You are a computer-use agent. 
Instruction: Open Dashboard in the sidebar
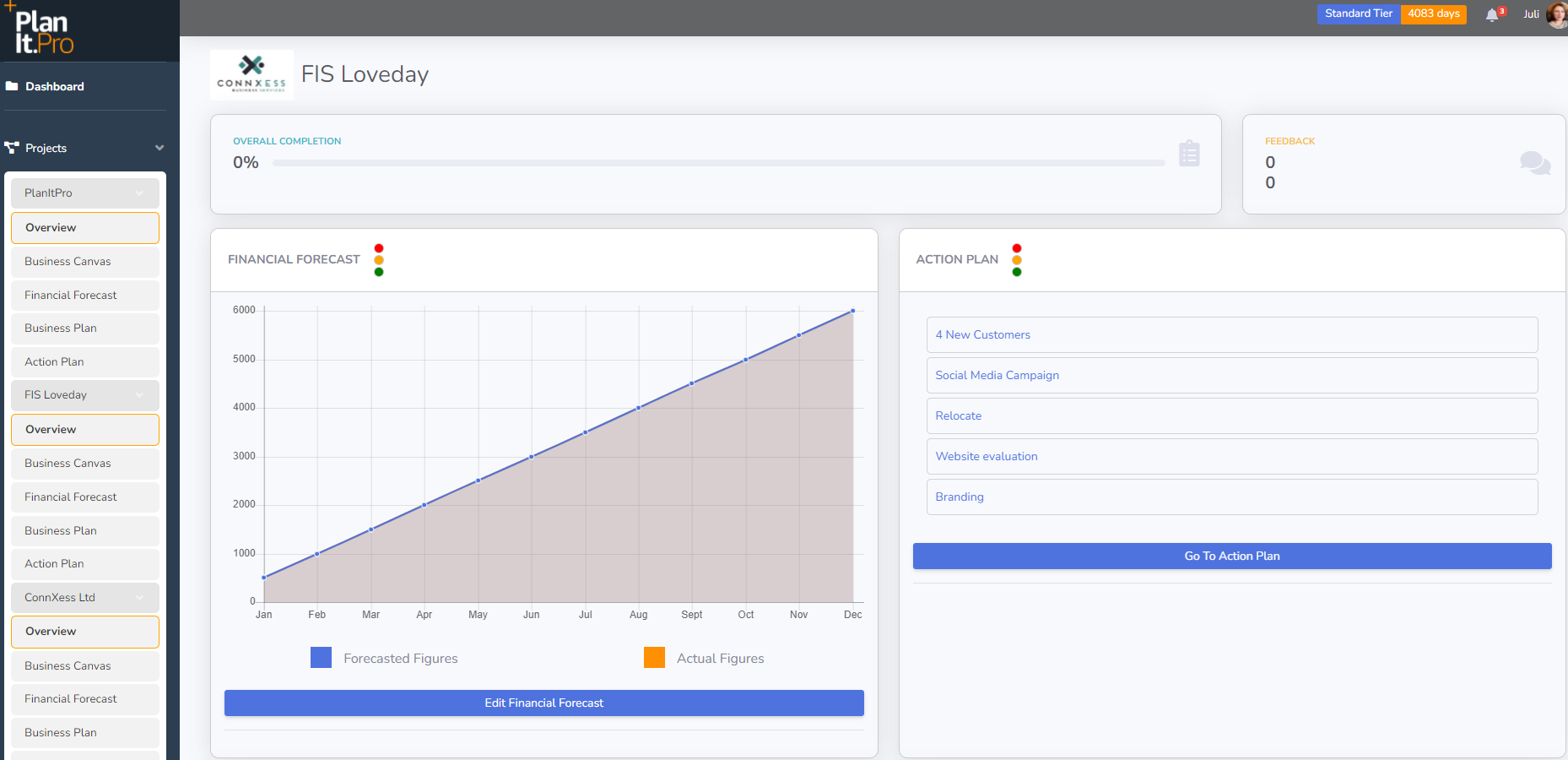click(55, 86)
